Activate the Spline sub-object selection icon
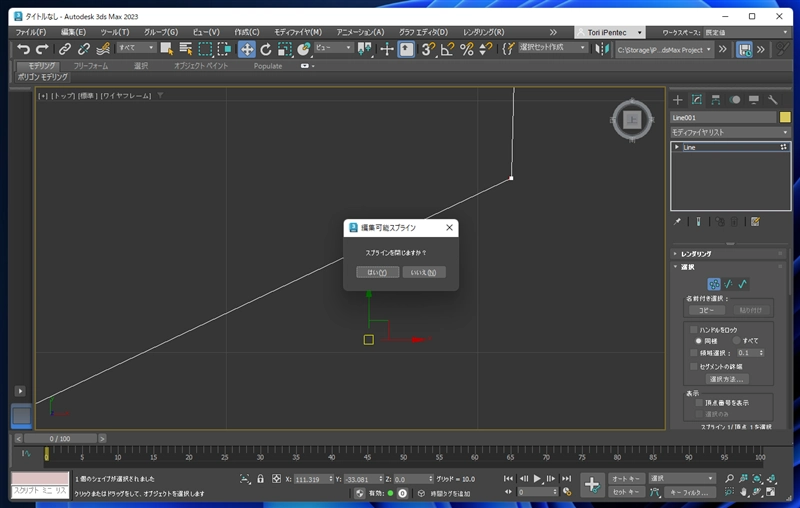The width and height of the screenshot is (800, 508). tap(743, 284)
